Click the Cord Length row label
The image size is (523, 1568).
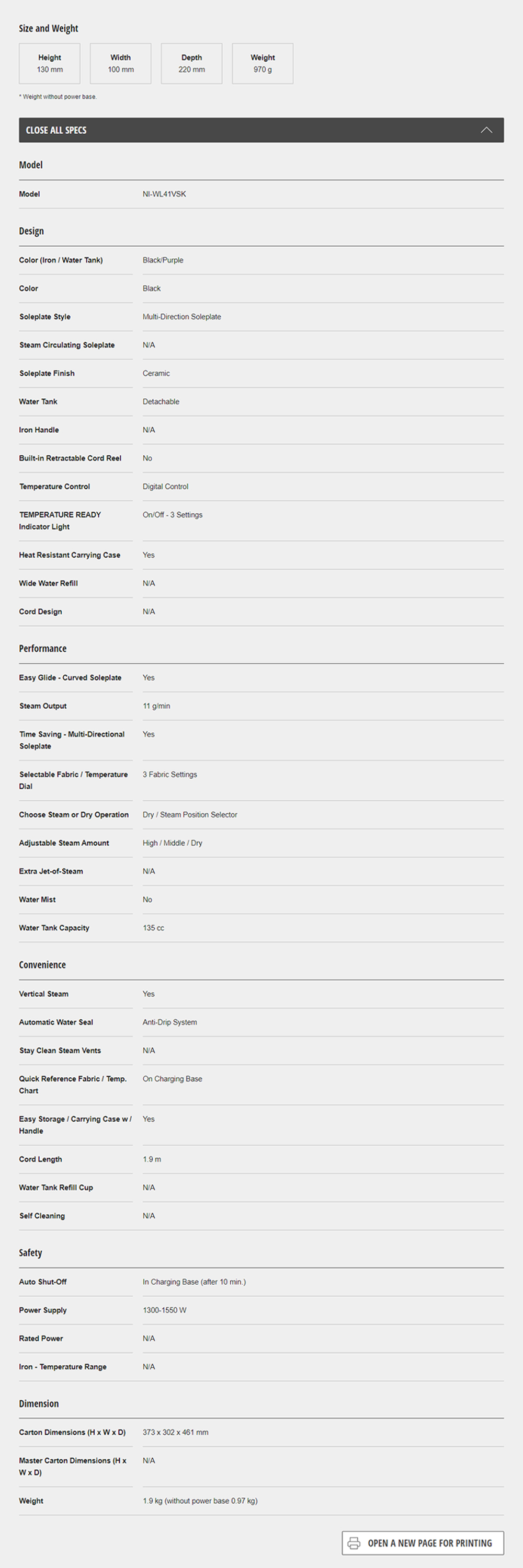(40, 1159)
